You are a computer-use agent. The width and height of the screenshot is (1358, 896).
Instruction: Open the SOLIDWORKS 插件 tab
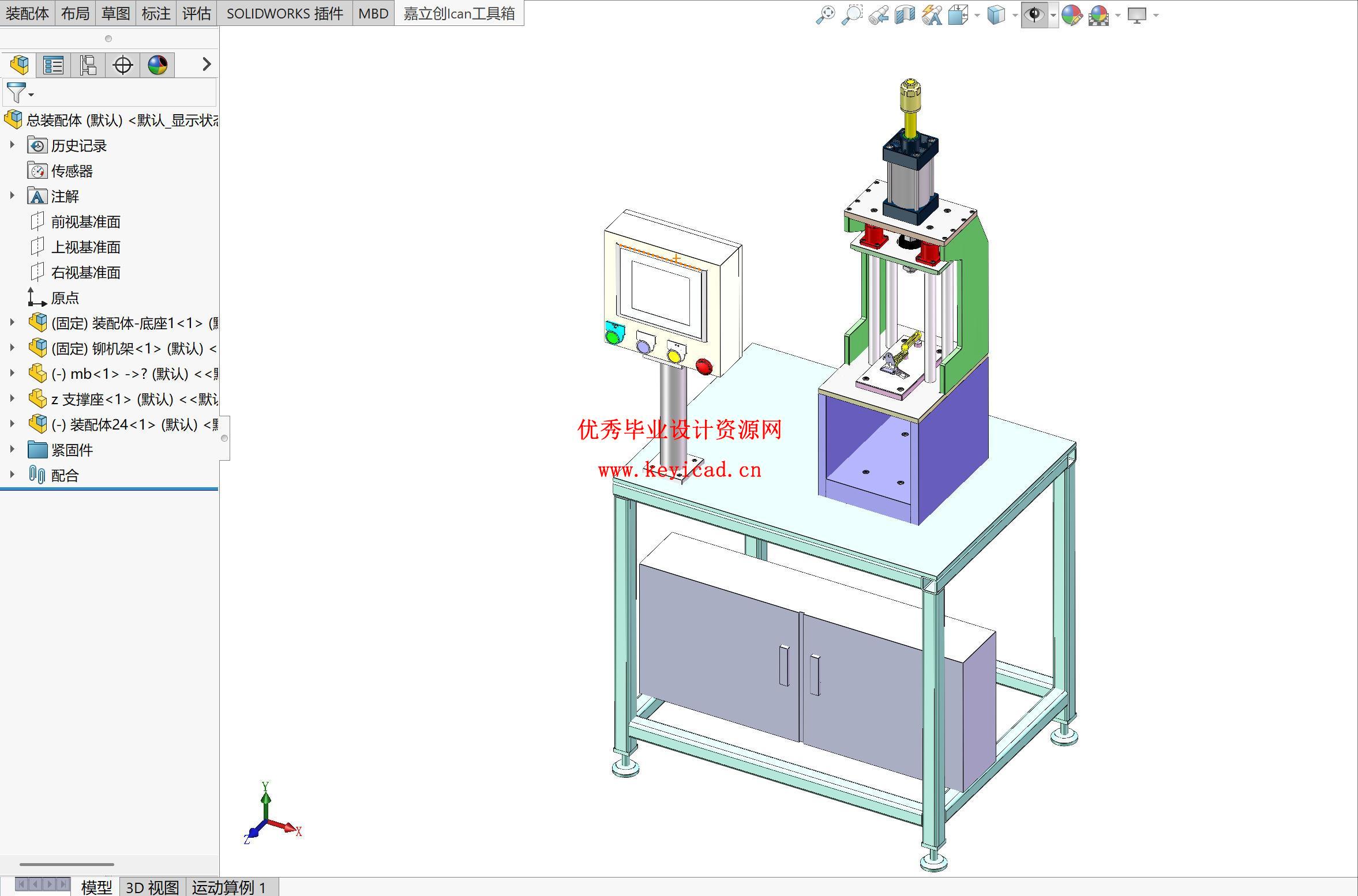pyautogui.click(x=284, y=13)
